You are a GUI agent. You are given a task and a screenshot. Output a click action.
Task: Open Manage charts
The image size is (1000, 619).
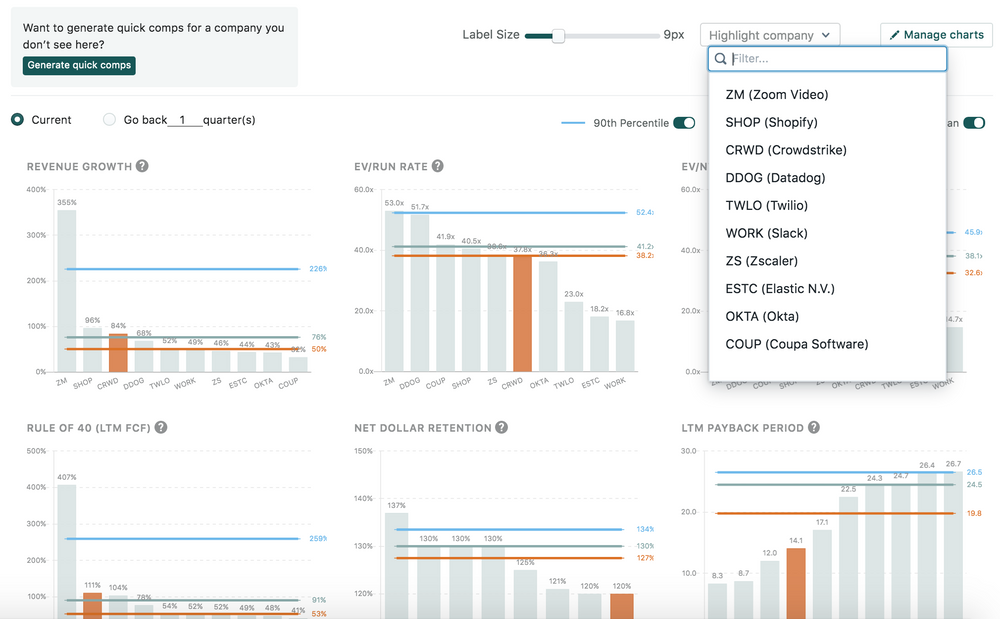[x=936, y=34]
